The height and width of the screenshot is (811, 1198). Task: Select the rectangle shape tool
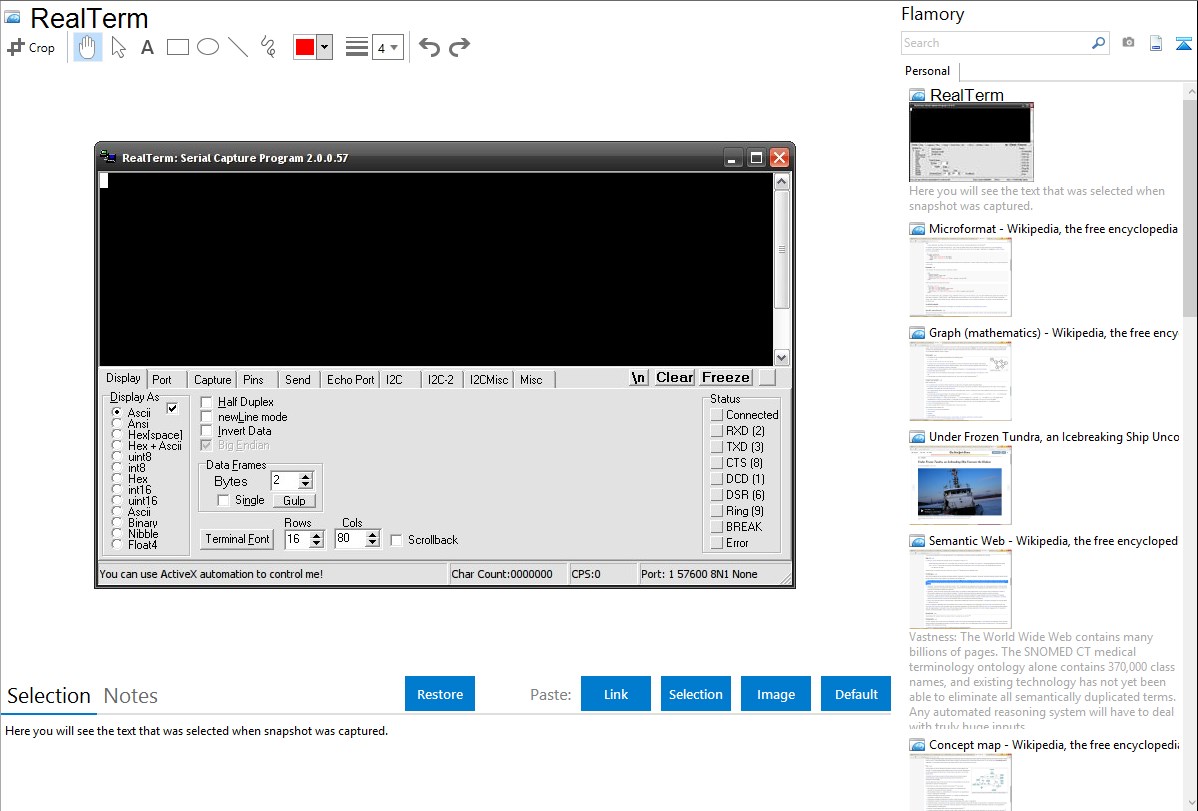tap(178, 47)
